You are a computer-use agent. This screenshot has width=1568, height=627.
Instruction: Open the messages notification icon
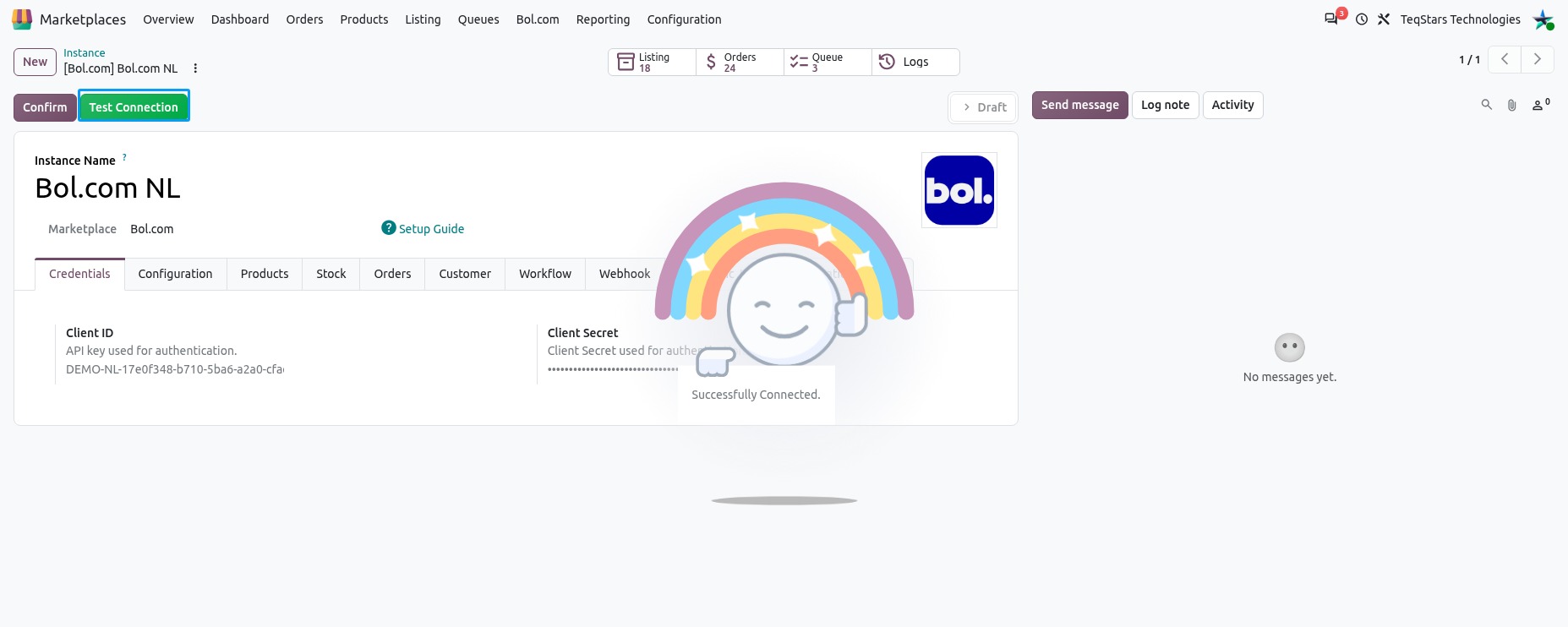click(x=1331, y=19)
